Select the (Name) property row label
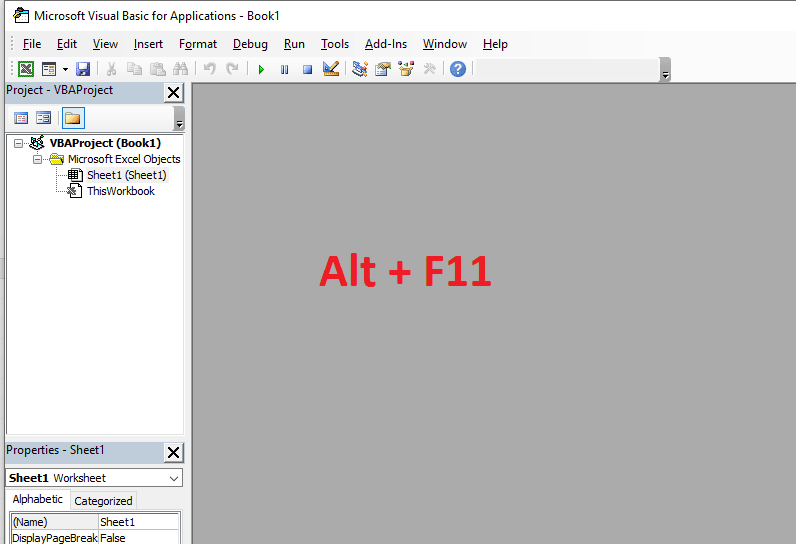The image size is (796, 544). [55, 522]
